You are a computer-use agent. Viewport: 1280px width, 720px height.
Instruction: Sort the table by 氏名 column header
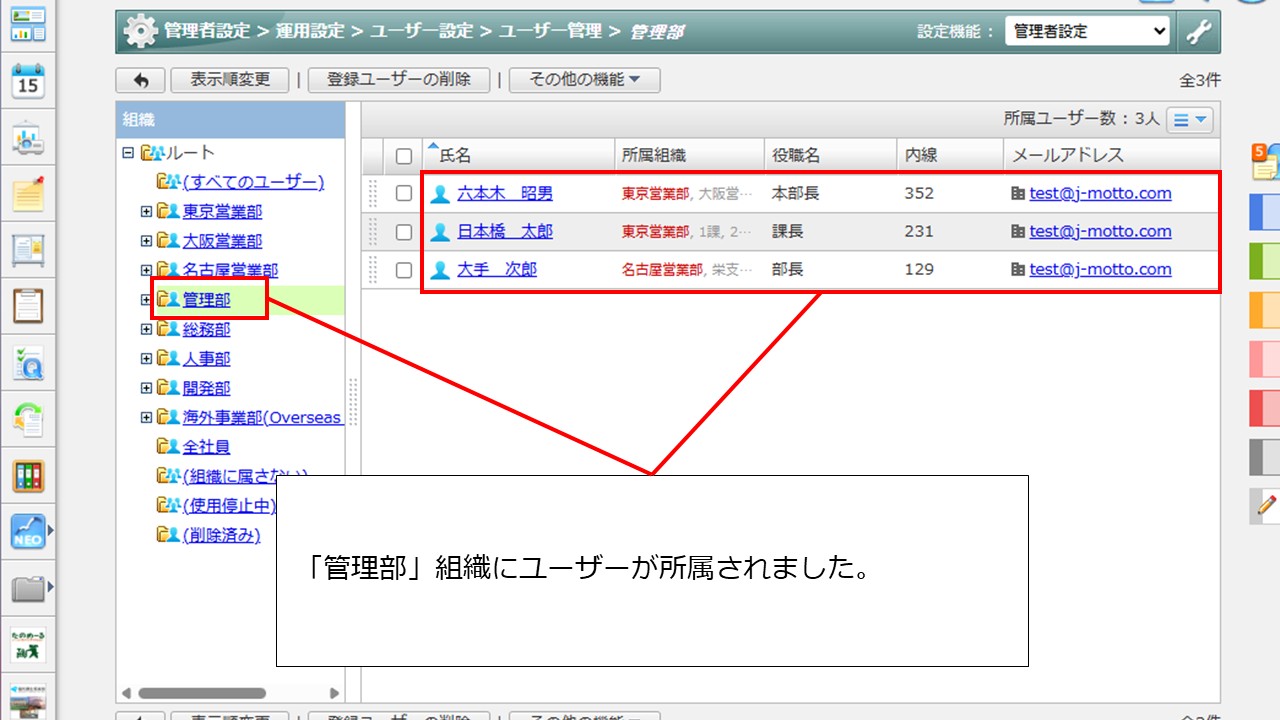pos(455,156)
